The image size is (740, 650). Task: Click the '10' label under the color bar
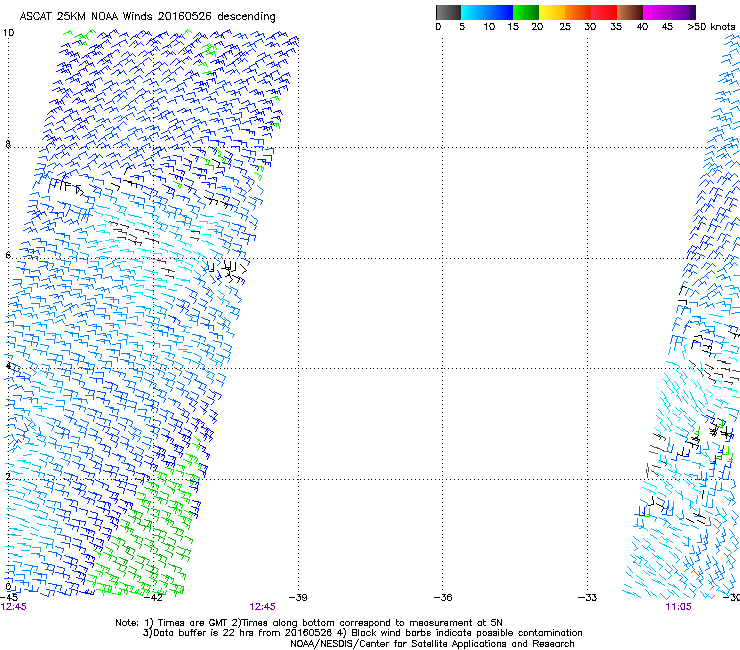coord(489,27)
